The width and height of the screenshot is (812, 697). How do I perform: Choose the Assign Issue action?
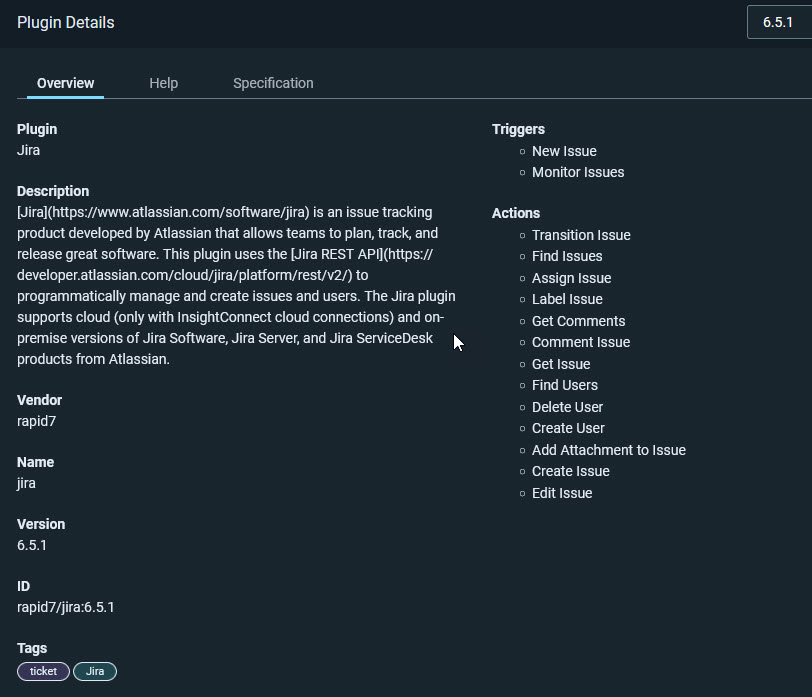point(571,278)
